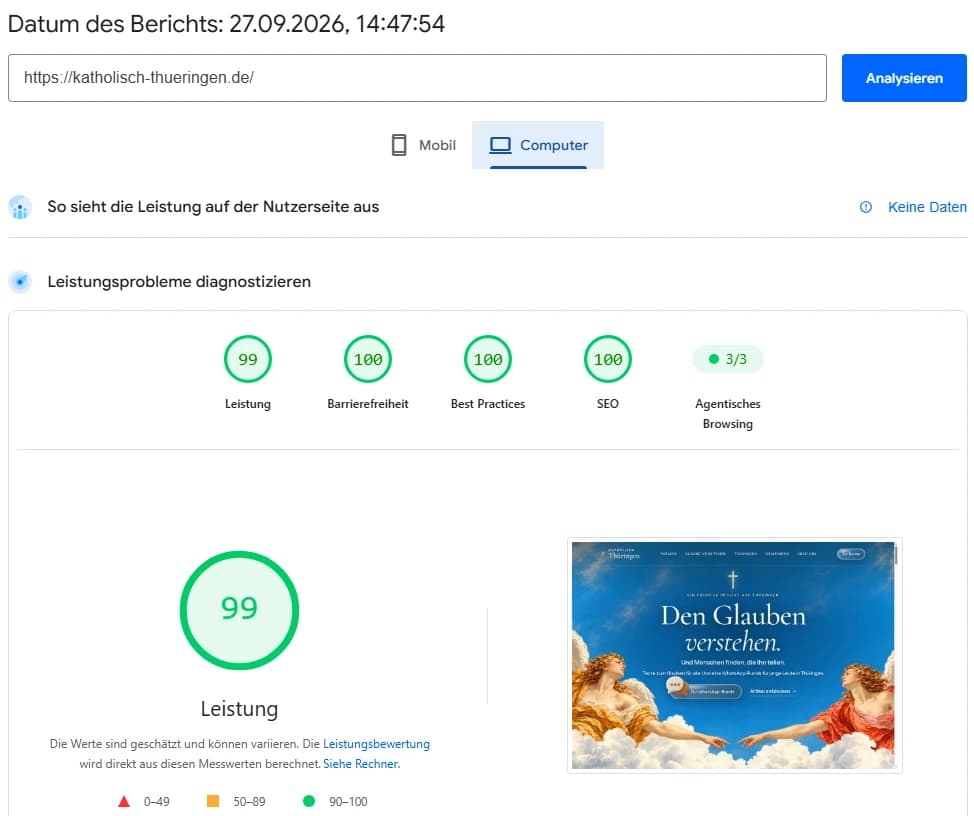The width and height of the screenshot is (974, 816).
Task: Click the Leistung label under the small gauge
Action: click(248, 404)
